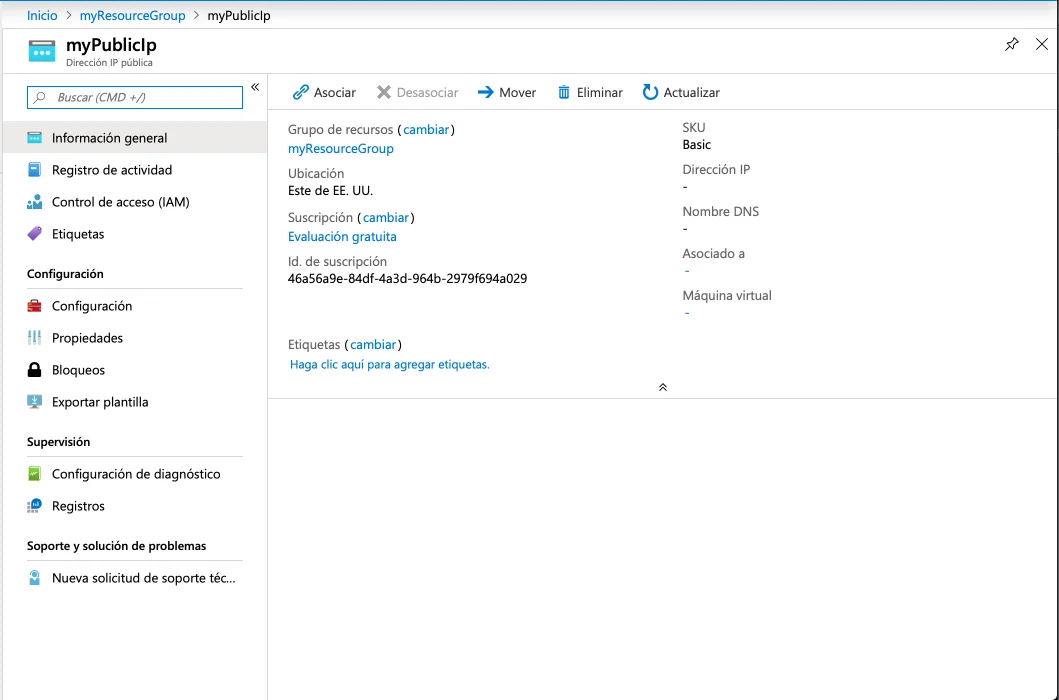
Task: Open myResourceGroup breadcrumb link
Action: (132, 16)
